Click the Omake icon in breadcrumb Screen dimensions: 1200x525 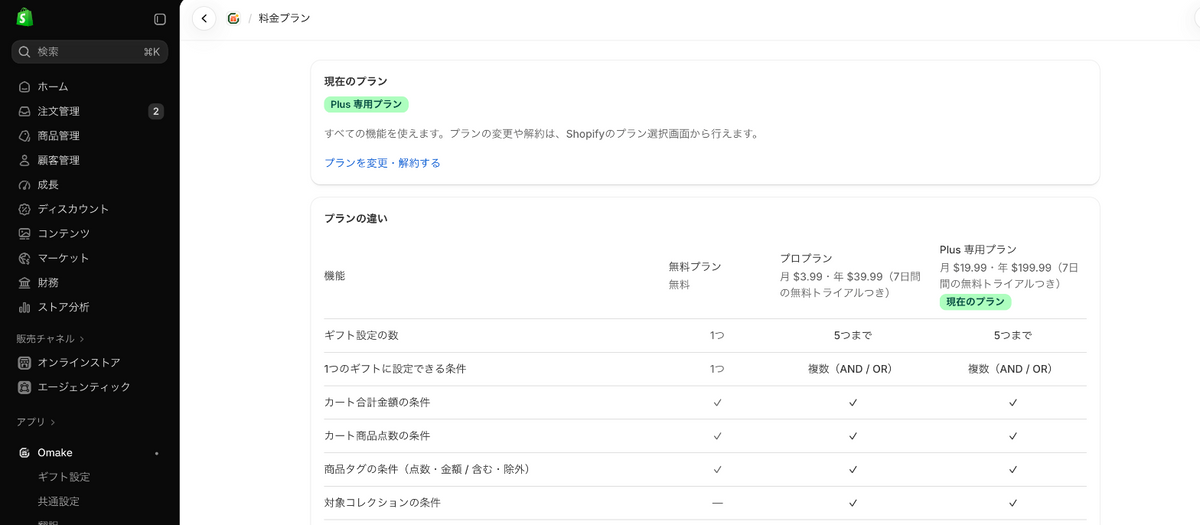click(233, 18)
